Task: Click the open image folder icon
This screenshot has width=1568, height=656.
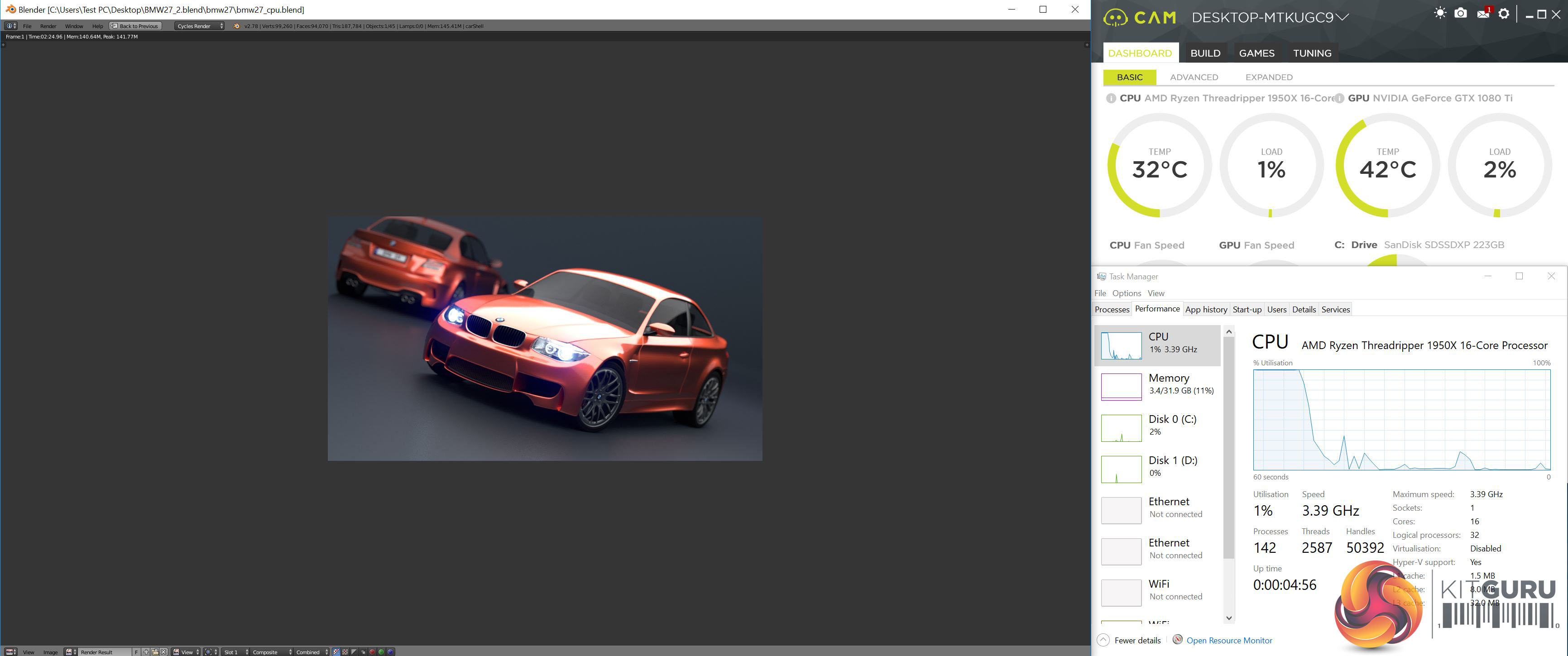Action: (155, 652)
